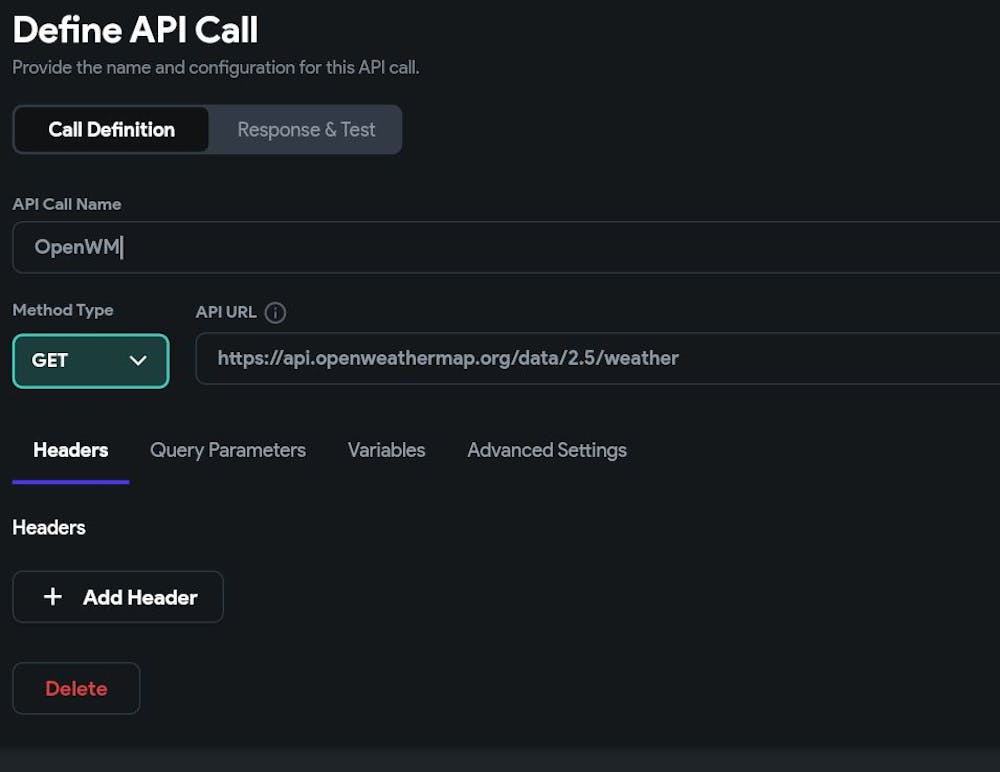Click the API URL label text

(226, 312)
